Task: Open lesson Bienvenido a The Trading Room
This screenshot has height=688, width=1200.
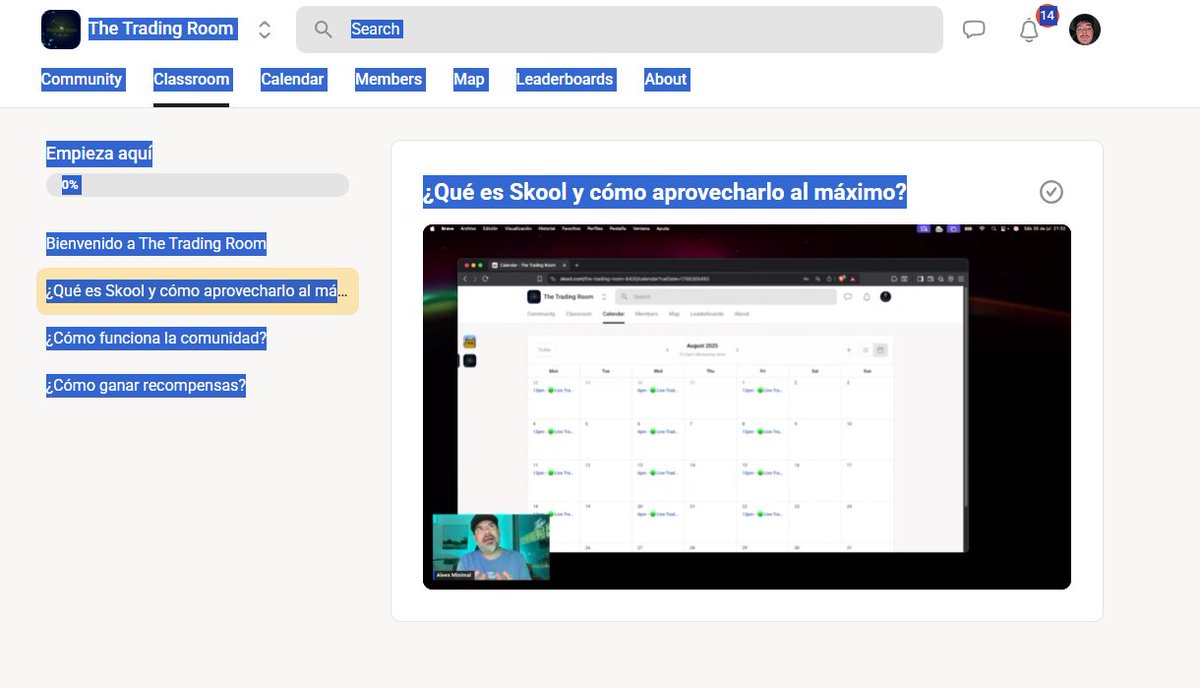Action: point(156,243)
